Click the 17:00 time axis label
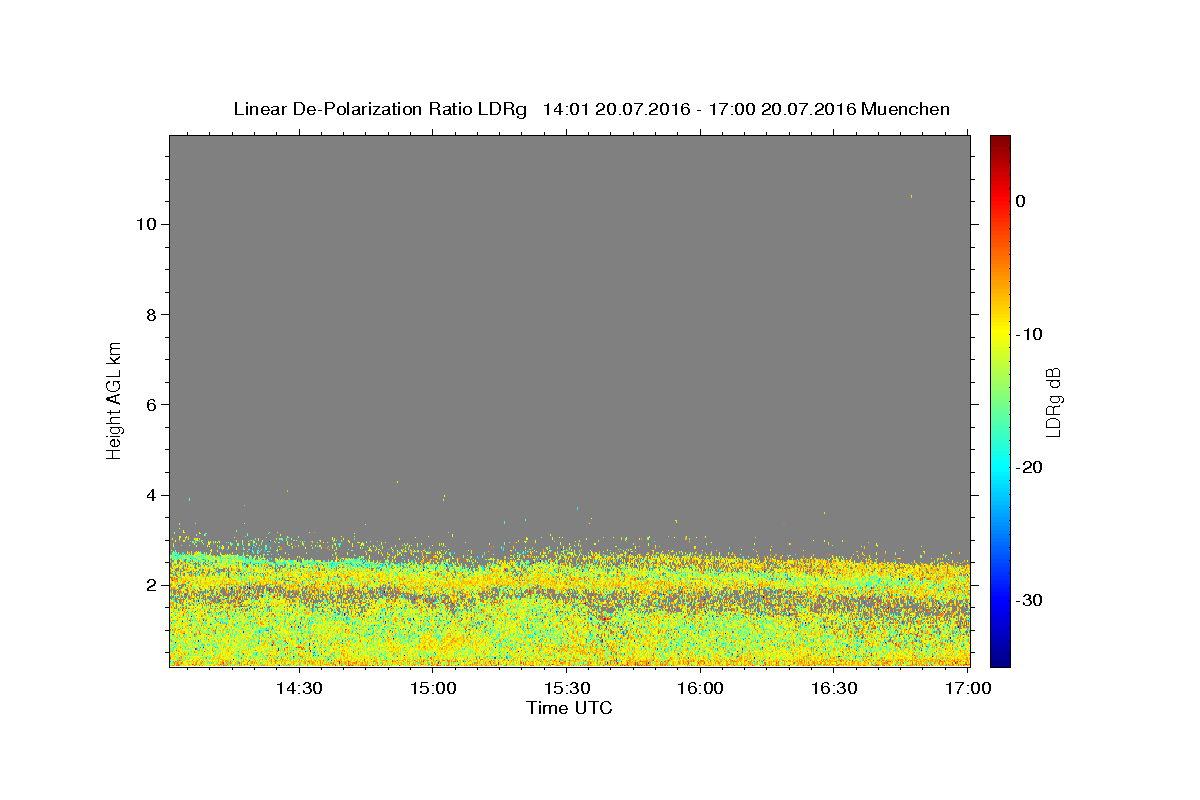1200x800 pixels. click(x=969, y=689)
